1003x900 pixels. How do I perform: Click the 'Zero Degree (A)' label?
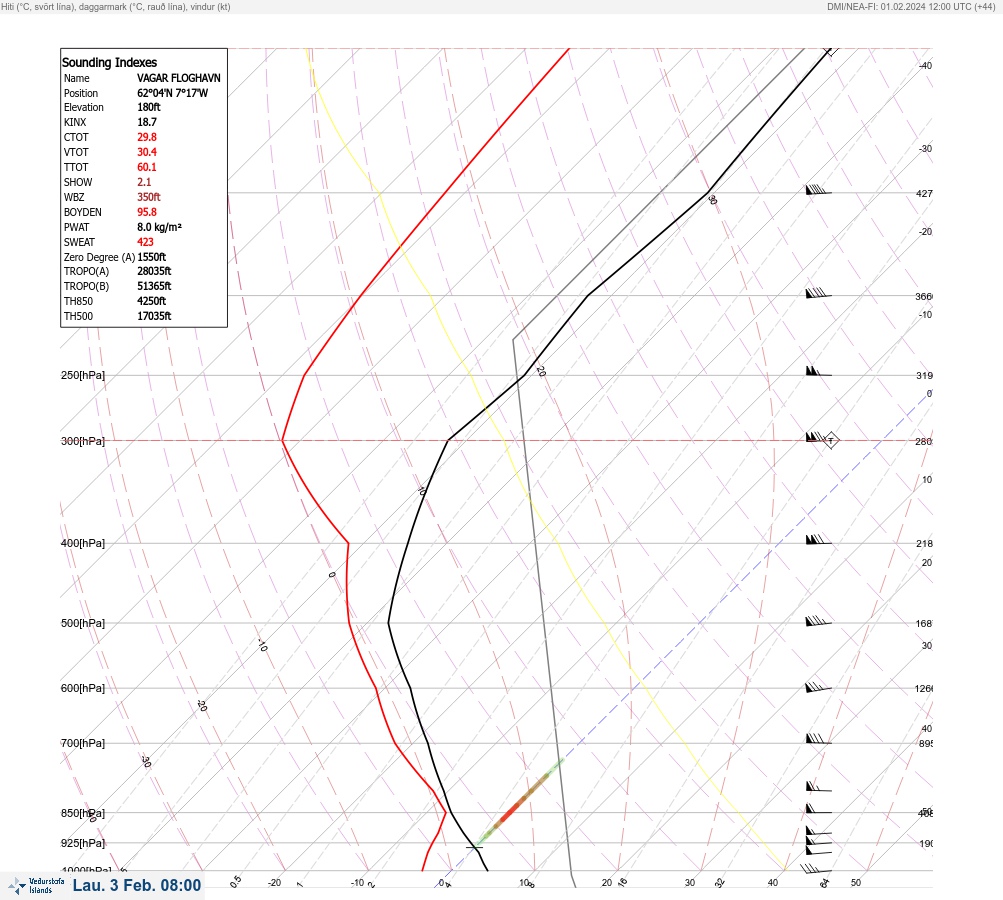pos(99,257)
